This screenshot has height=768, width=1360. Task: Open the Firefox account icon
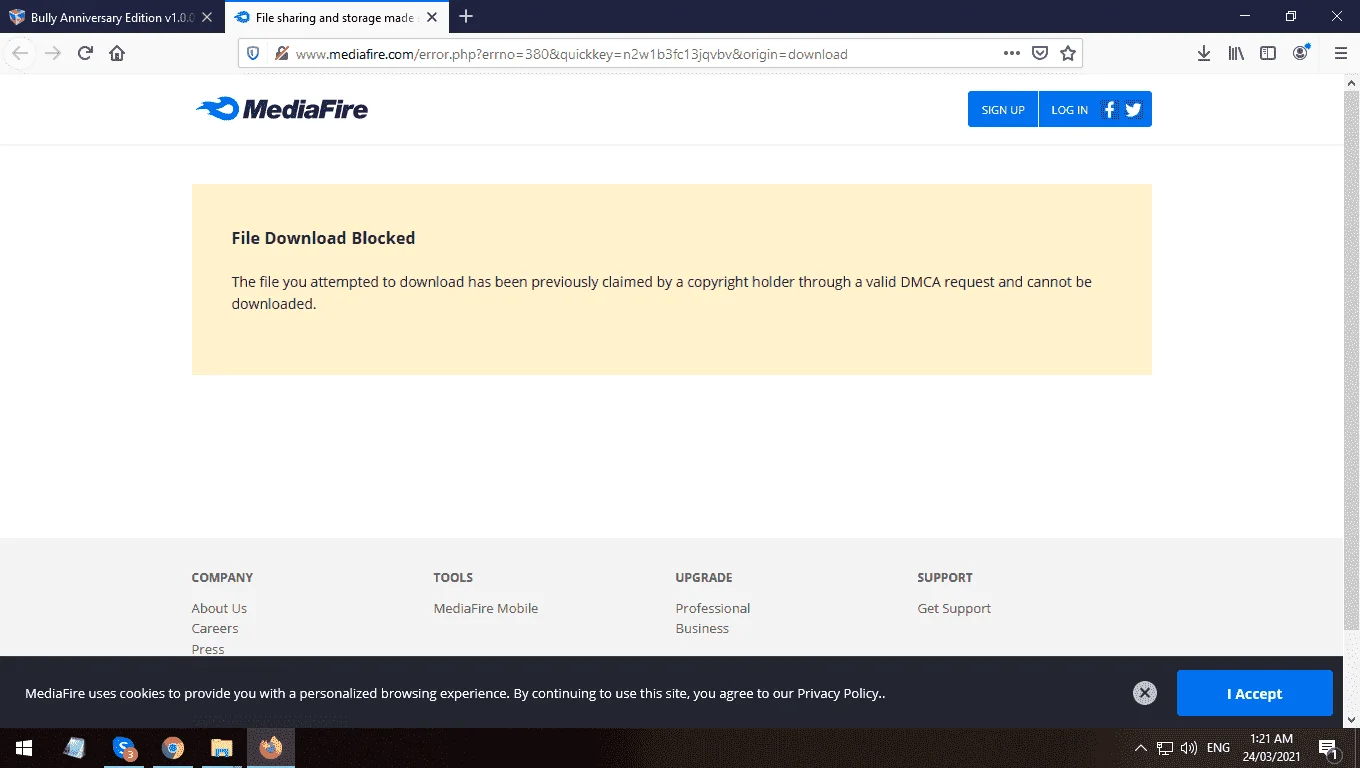click(x=1301, y=54)
